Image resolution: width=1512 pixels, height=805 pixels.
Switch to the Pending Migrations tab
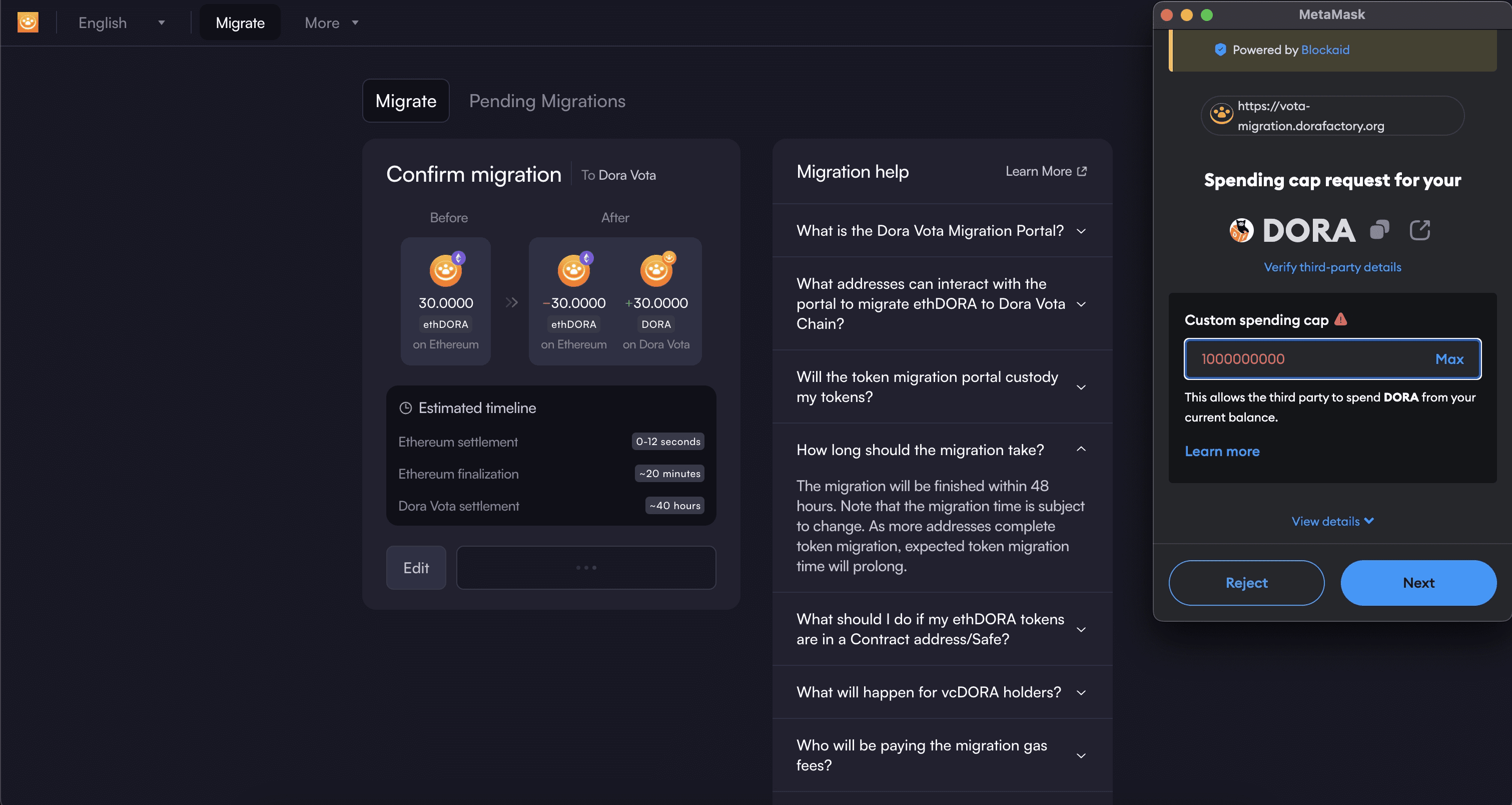547,101
